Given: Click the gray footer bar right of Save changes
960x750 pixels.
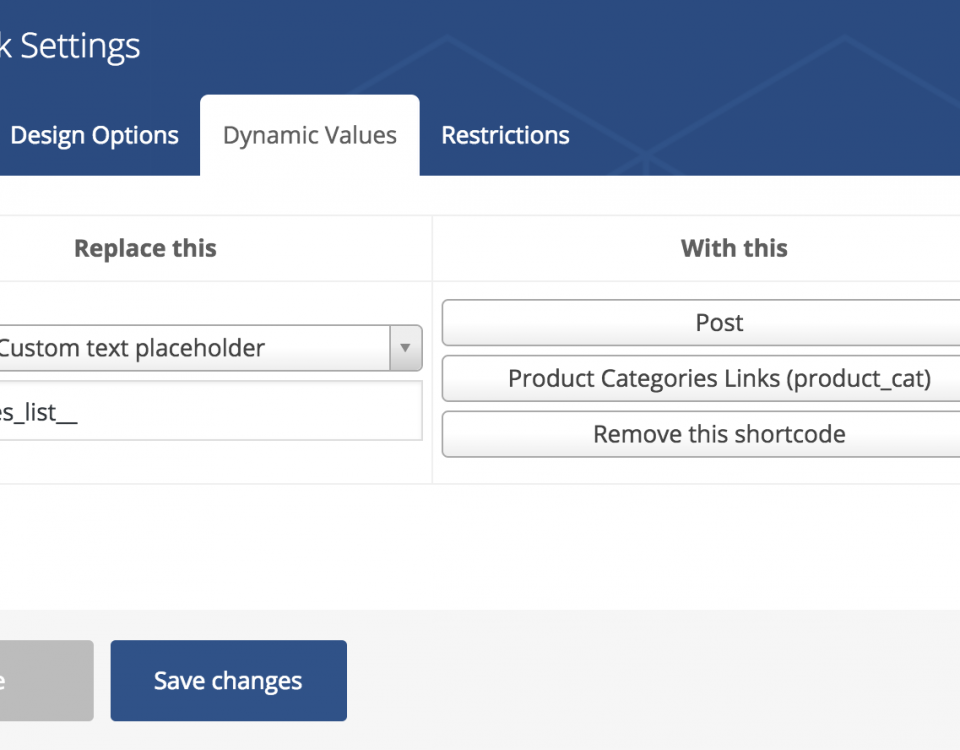Looking at the screenshot, I should tap(653, 680).
